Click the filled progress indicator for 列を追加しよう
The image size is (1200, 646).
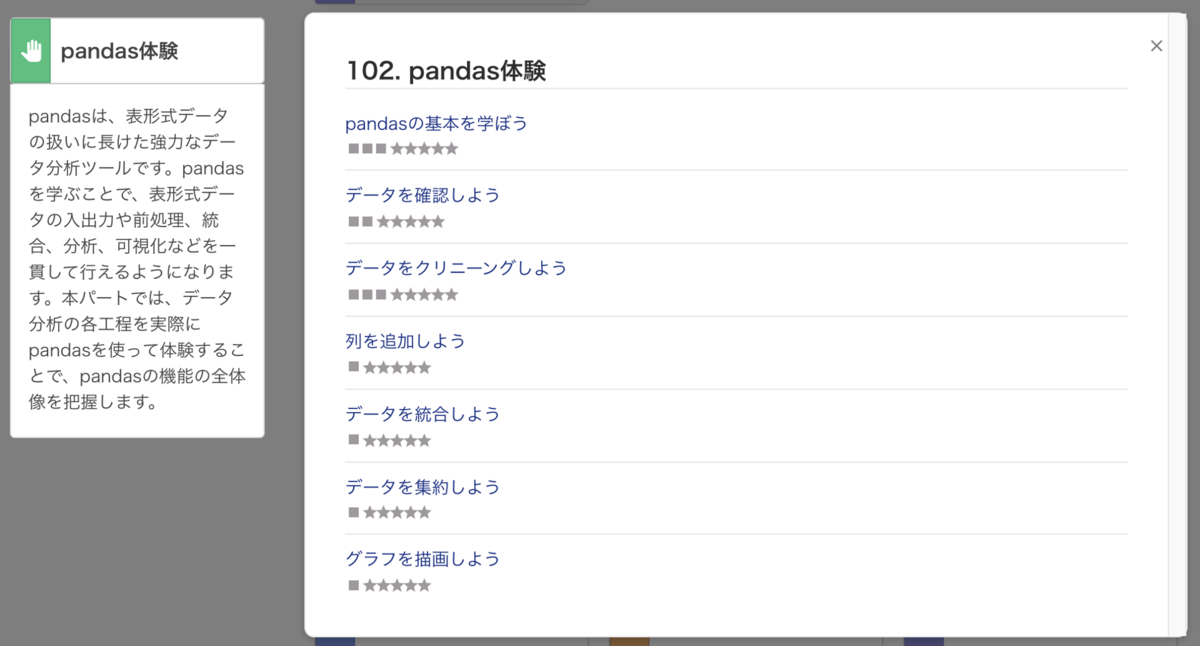coord(352,367)
